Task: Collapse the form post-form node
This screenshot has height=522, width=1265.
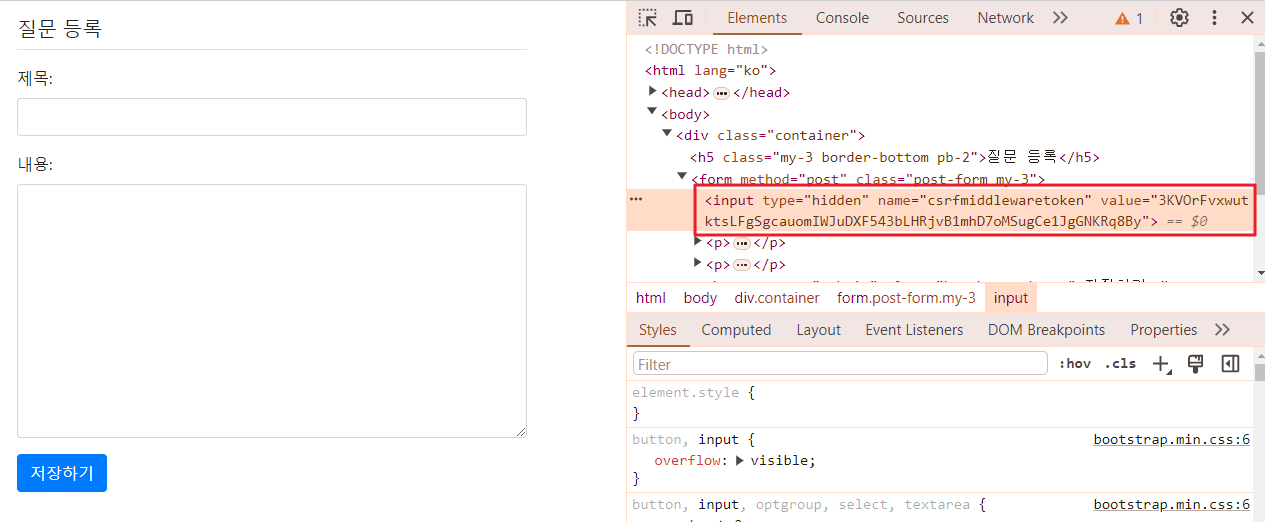Action: point(683,177)
